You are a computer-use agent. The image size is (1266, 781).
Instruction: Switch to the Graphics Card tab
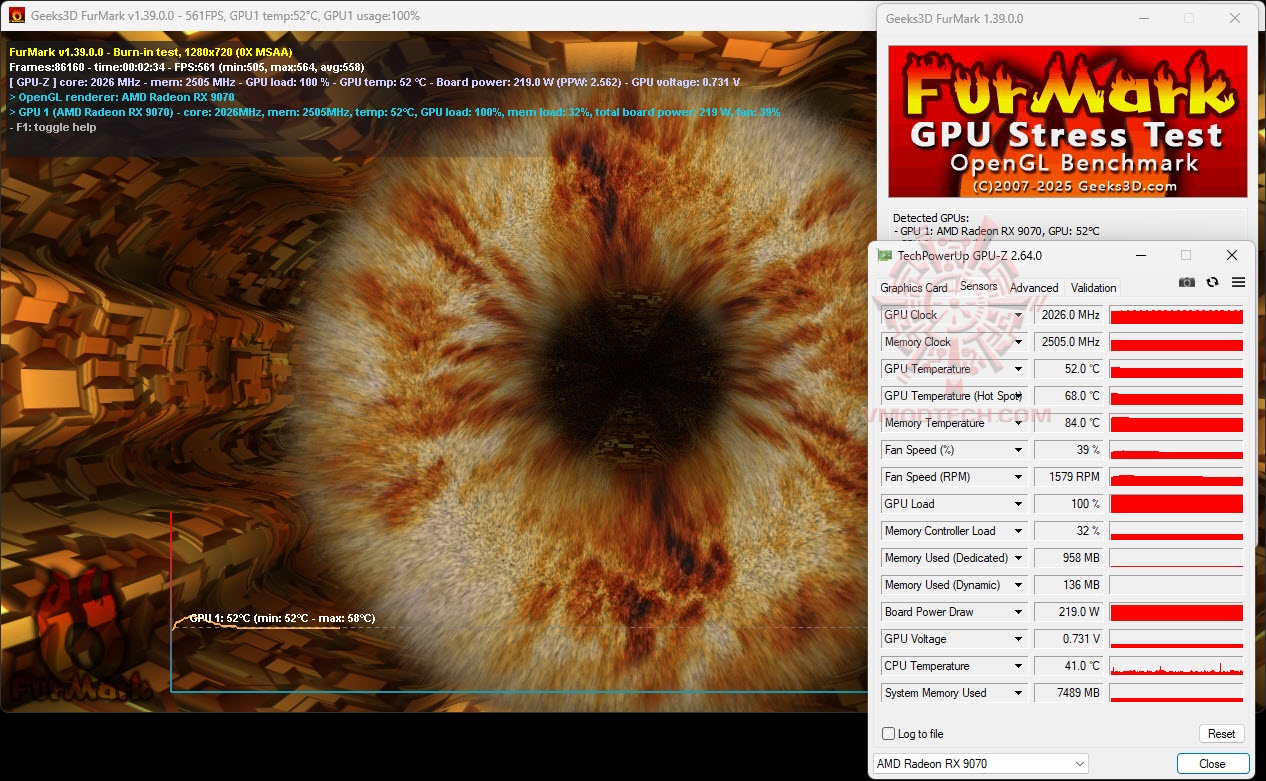click(913, 288)
